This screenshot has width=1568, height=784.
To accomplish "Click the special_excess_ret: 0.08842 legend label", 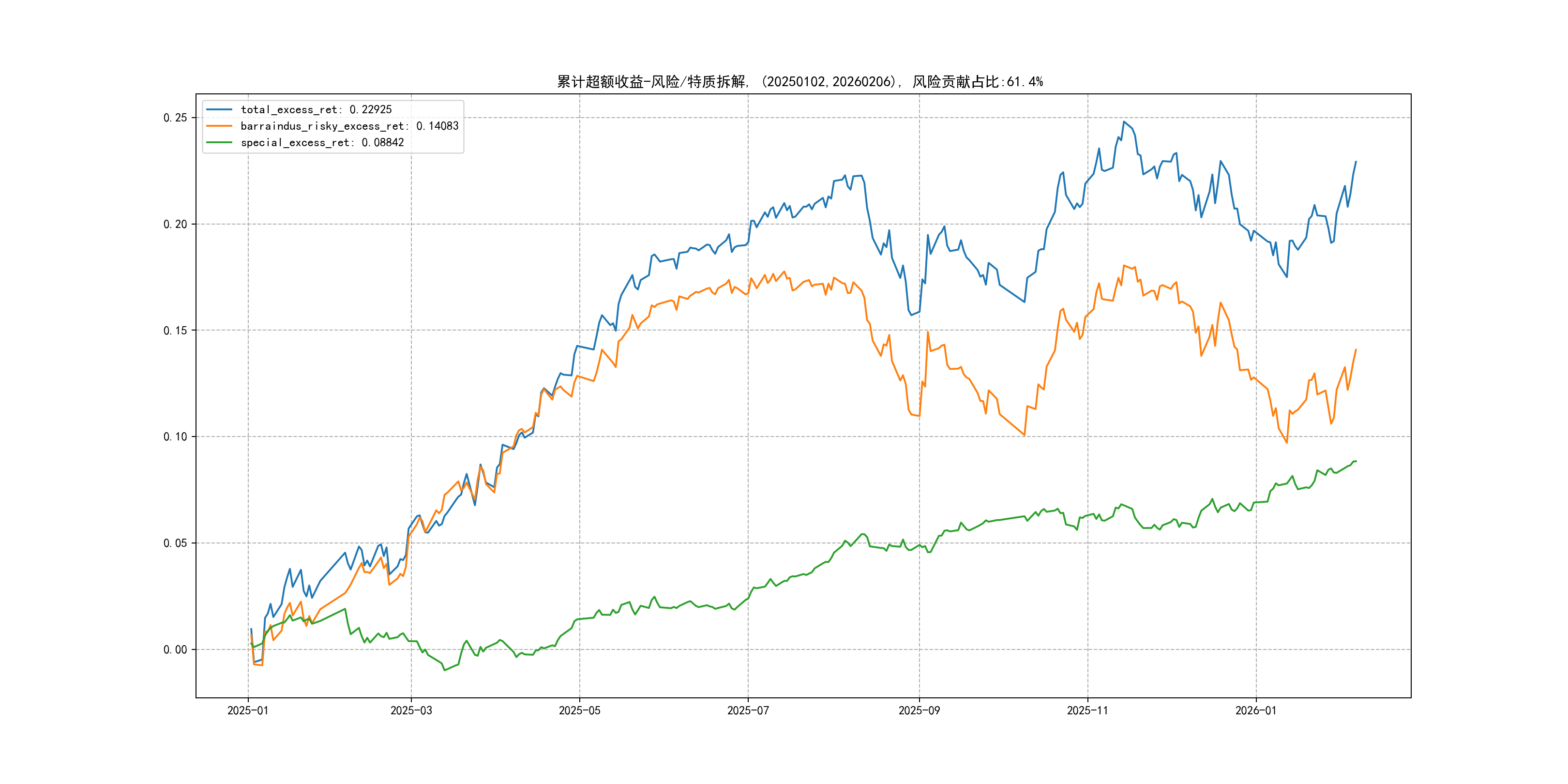I will [x=322, y=142].
